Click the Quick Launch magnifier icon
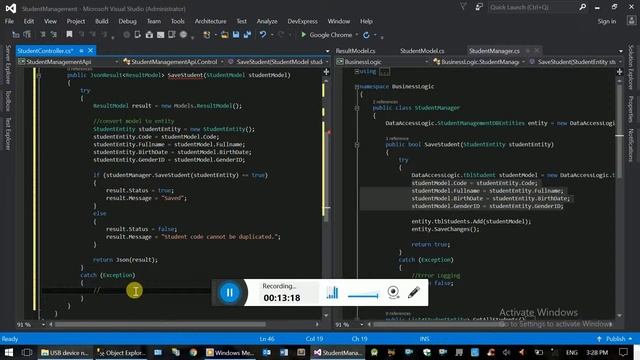The height and width of the screenshot is (360, 640). point(582,7)
